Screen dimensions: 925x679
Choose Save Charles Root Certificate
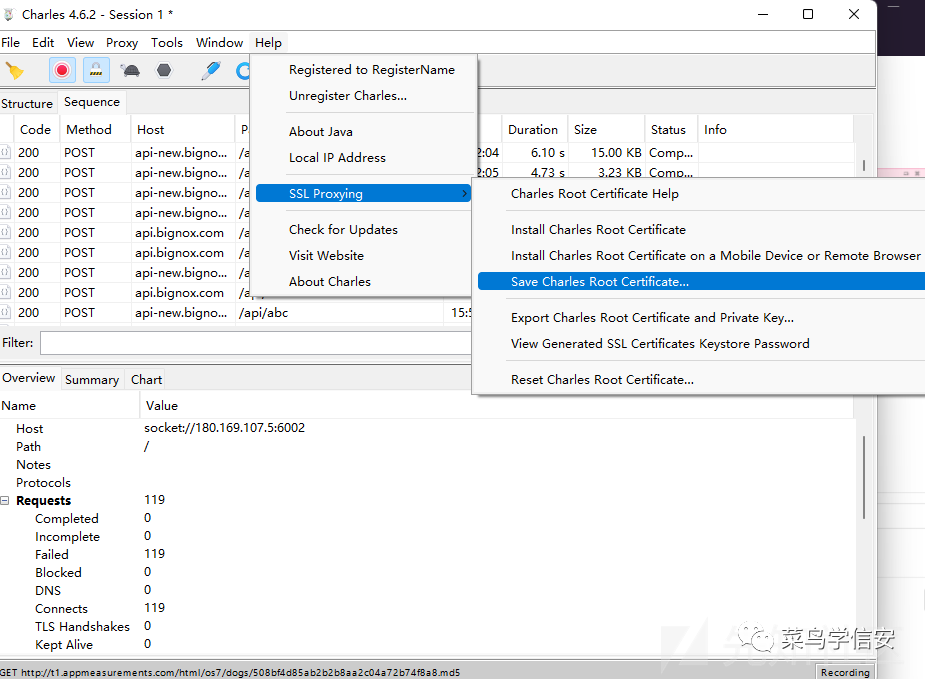coord(599,281)
